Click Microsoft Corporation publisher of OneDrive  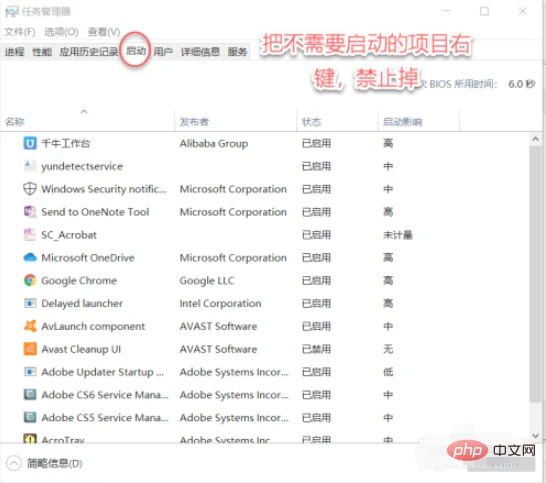(x=233, y=258)
